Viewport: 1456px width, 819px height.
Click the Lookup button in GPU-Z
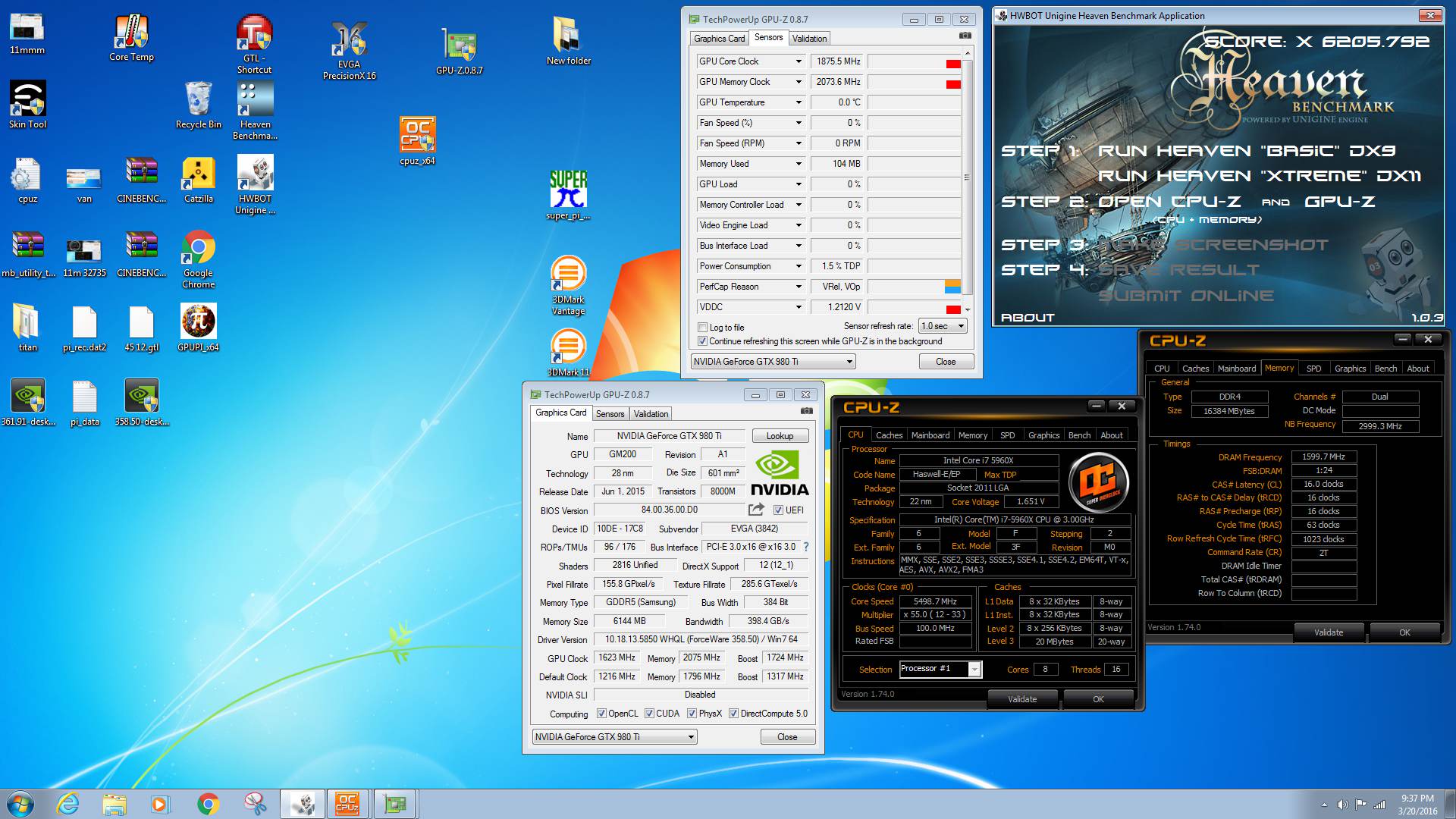[x=780, y=436]
